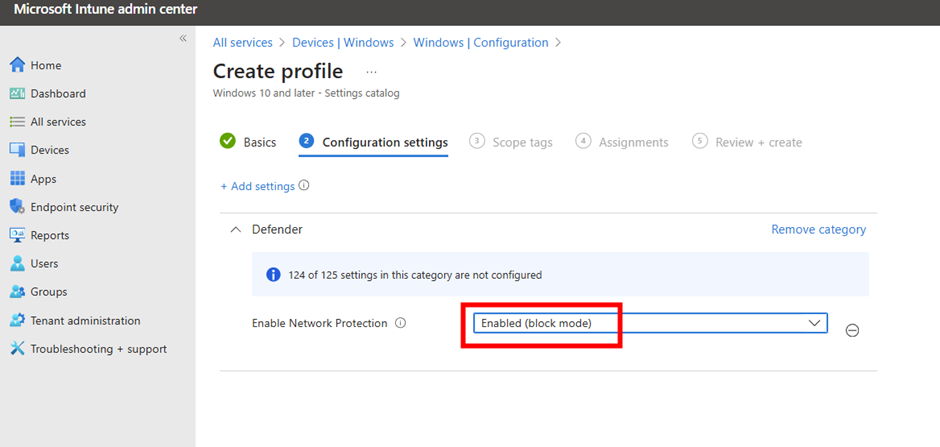940x447 pixels.
Task: Select the Devices icon
Action: click(17, 150)
